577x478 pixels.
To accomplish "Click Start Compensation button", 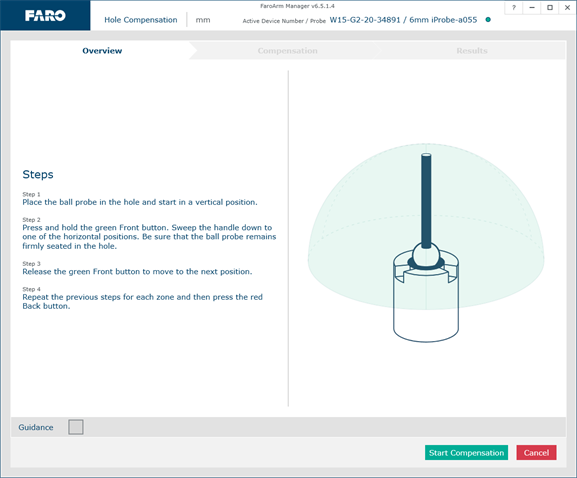I will point(466,453).
